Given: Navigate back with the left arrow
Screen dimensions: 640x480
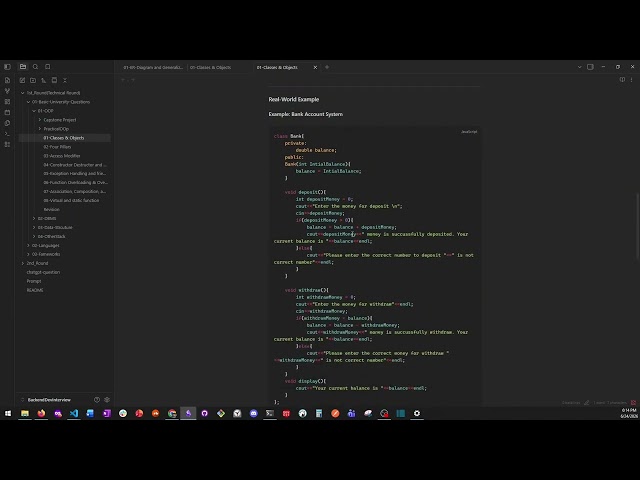Looking at the screenshot, I should [123, 80].
